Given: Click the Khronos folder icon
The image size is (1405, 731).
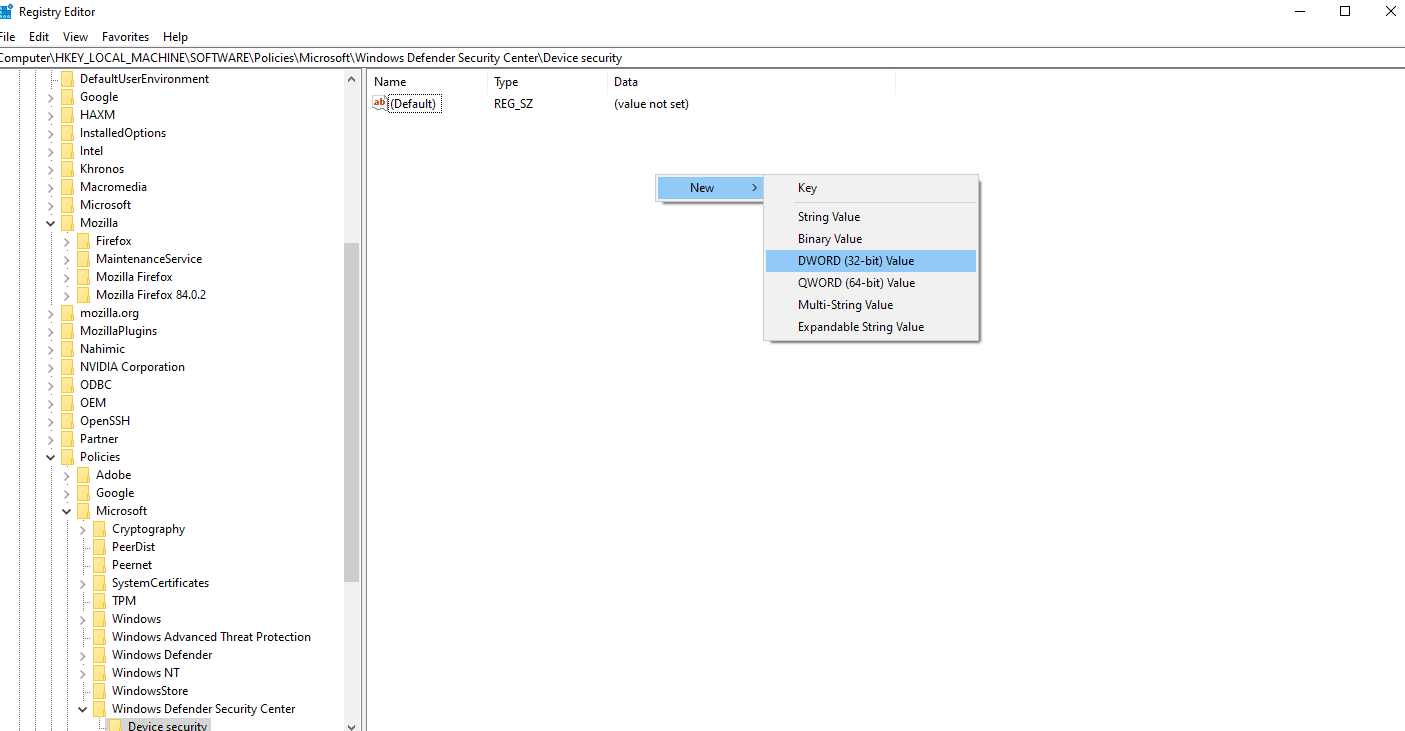Looking at the screenshot, I should [x=67, y=169].
